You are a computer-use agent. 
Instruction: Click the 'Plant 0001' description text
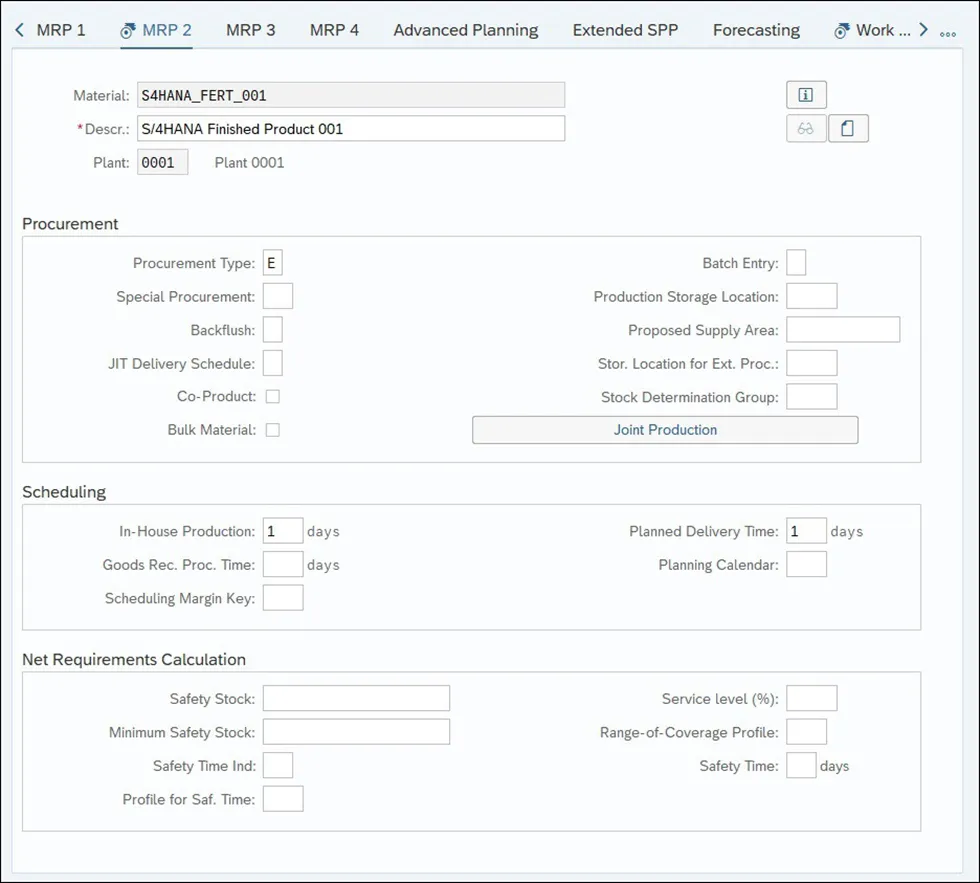[249, 162]
